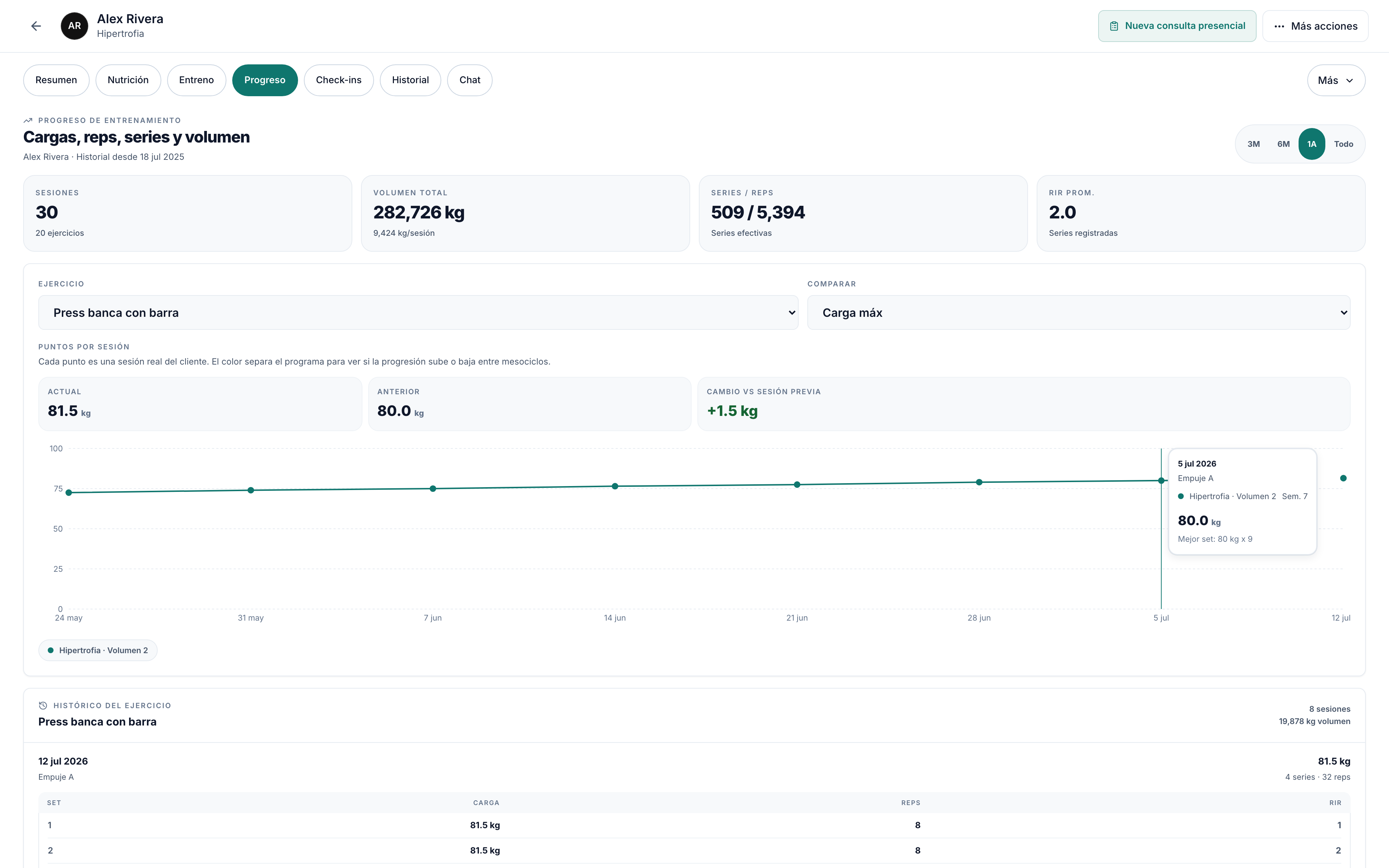The height and width of the screenshot is (868, 1389).
Task: Open the Check-ins tab
Action: point(339,80)
